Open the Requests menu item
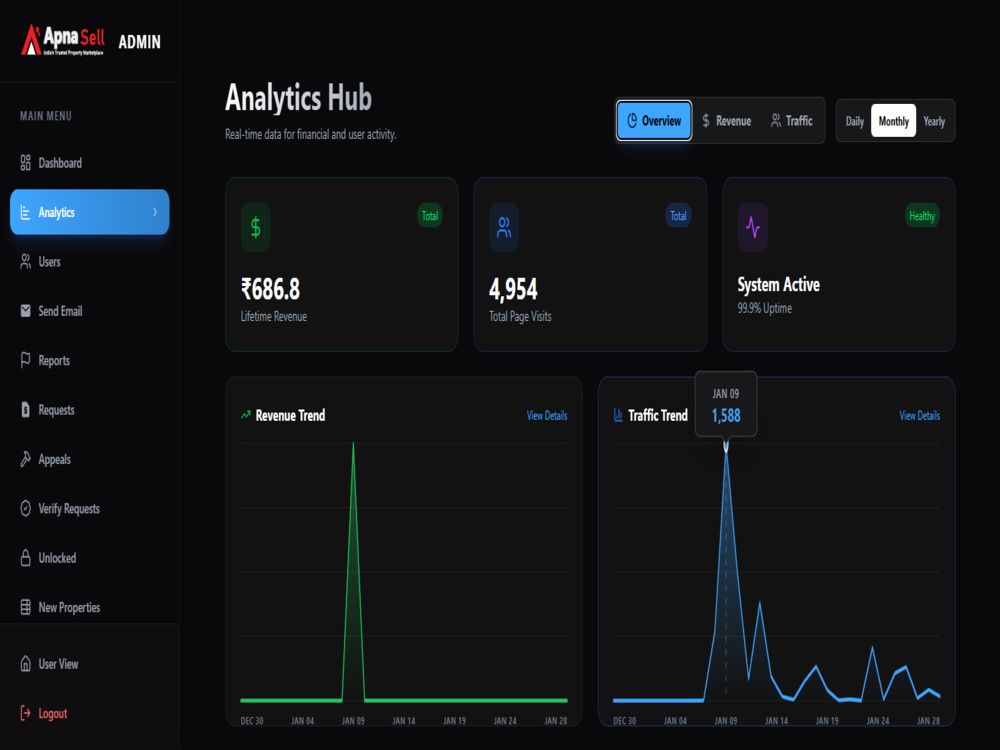The image size is (1000, 750). (89, 409)
